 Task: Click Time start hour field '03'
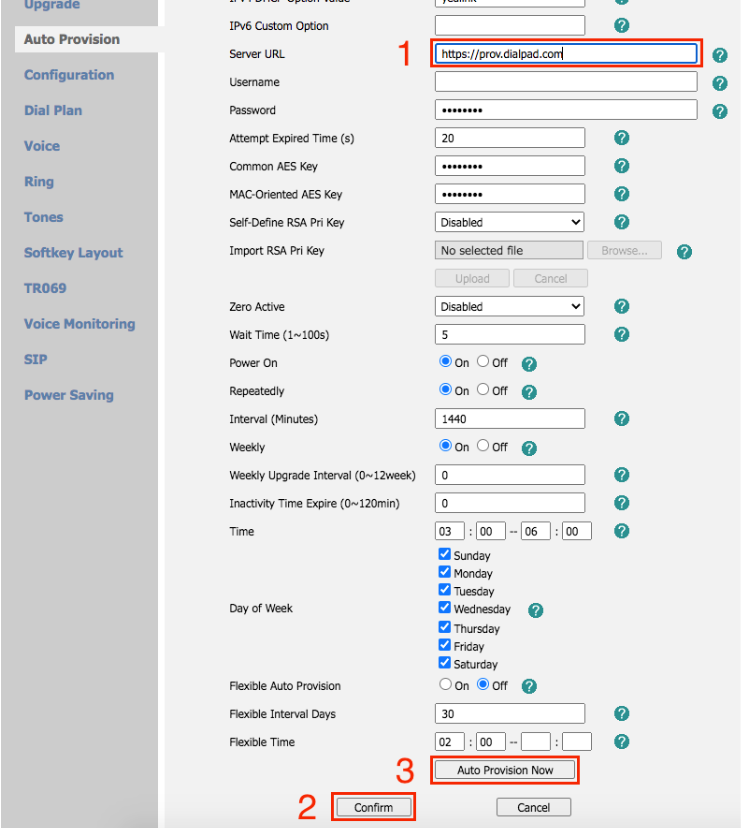pos(449,531)
